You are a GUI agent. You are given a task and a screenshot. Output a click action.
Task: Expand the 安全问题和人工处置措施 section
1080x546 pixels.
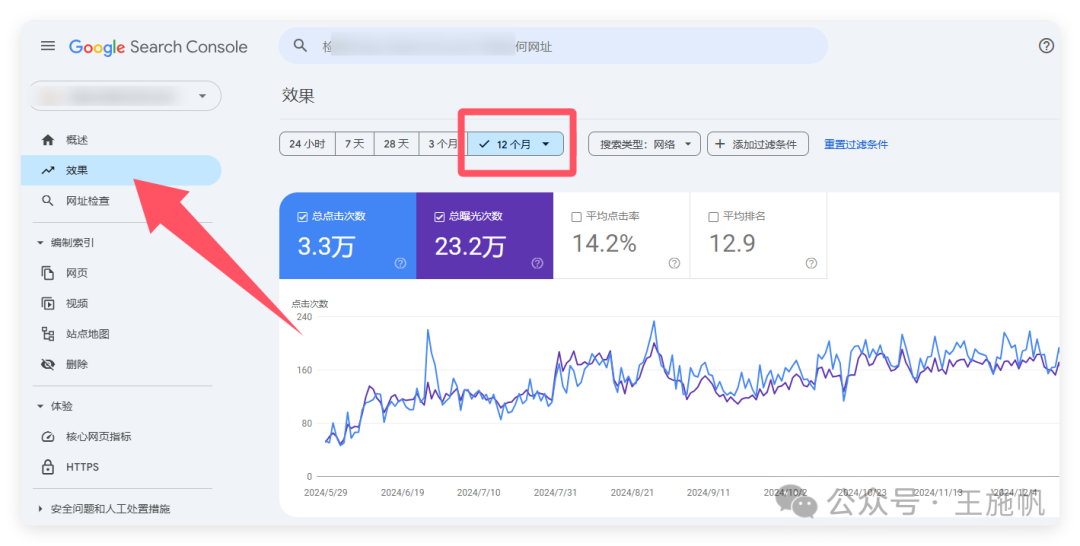point(39,509)
